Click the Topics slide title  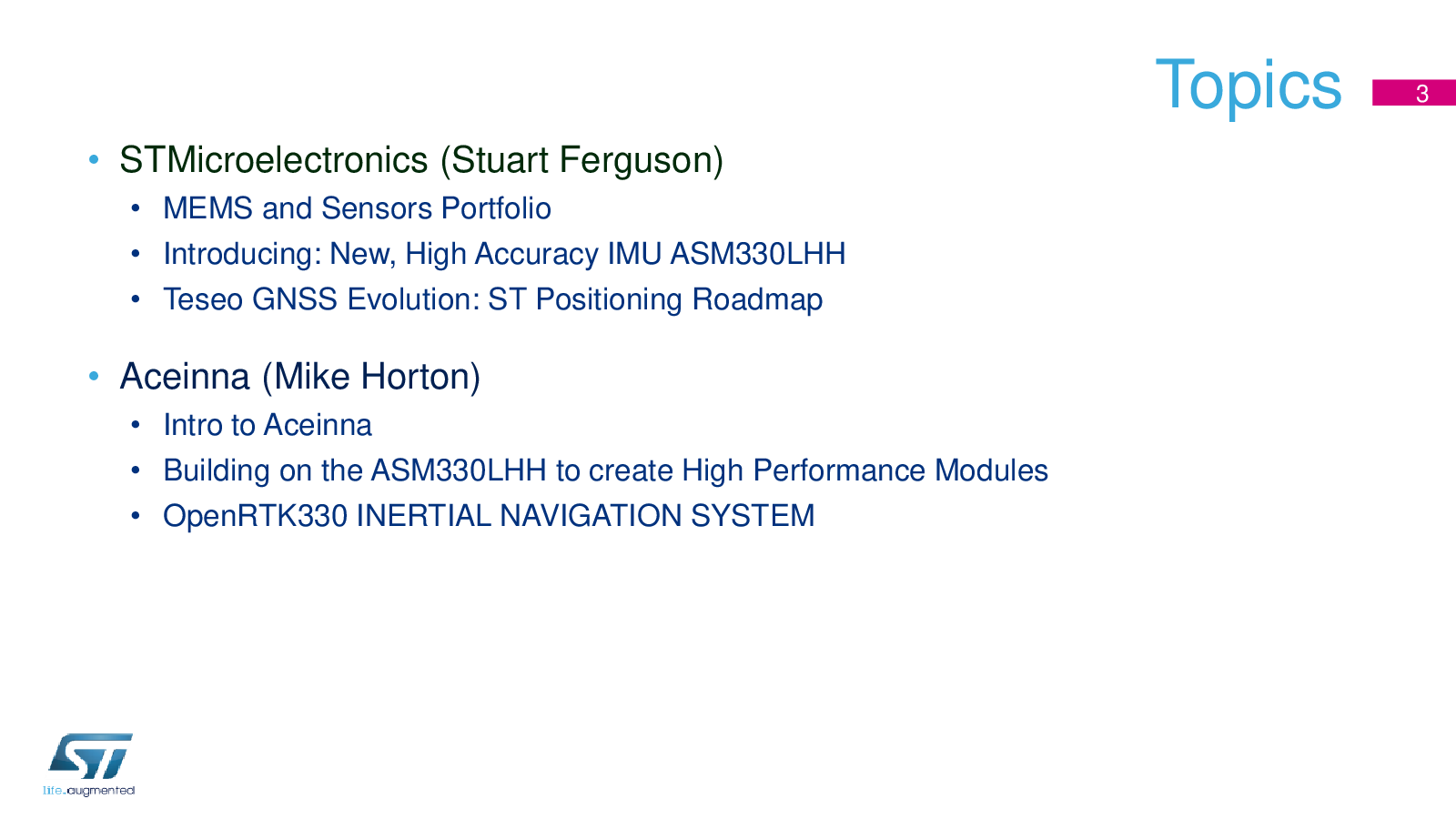pyautogui.click(x=1248, y=86)
